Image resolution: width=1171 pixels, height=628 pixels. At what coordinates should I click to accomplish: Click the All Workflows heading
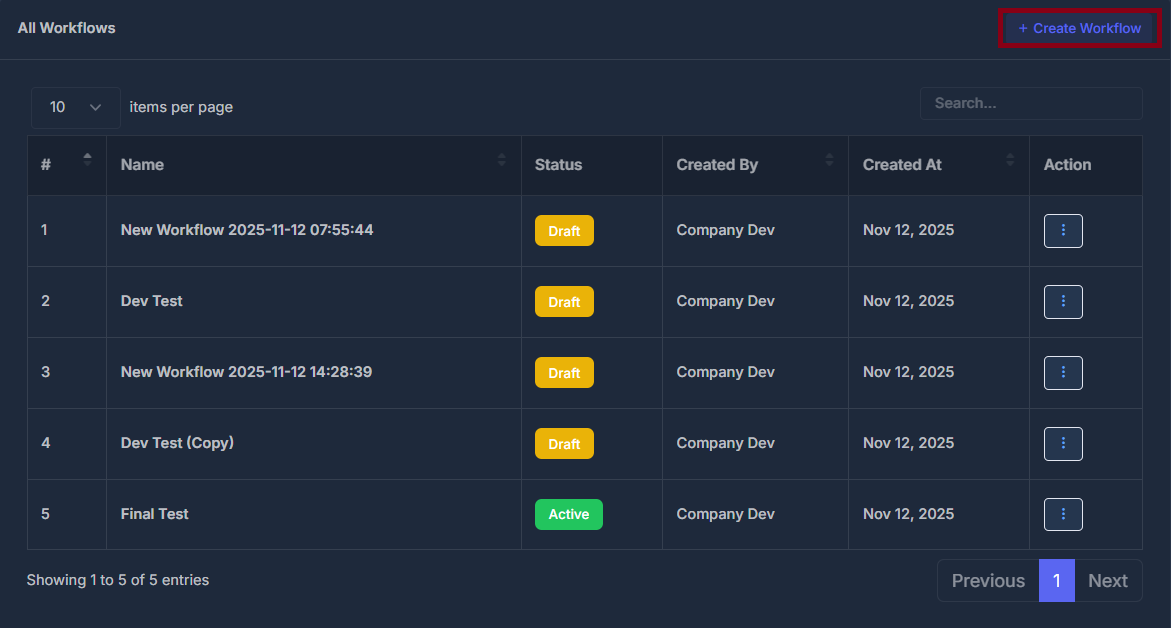[x=66, y=28]
